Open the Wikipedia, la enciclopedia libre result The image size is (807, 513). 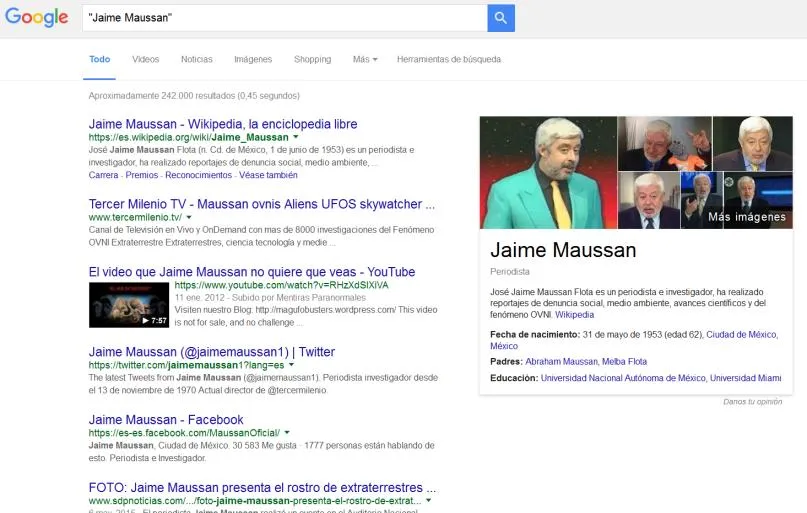click(x=223, y=124)
